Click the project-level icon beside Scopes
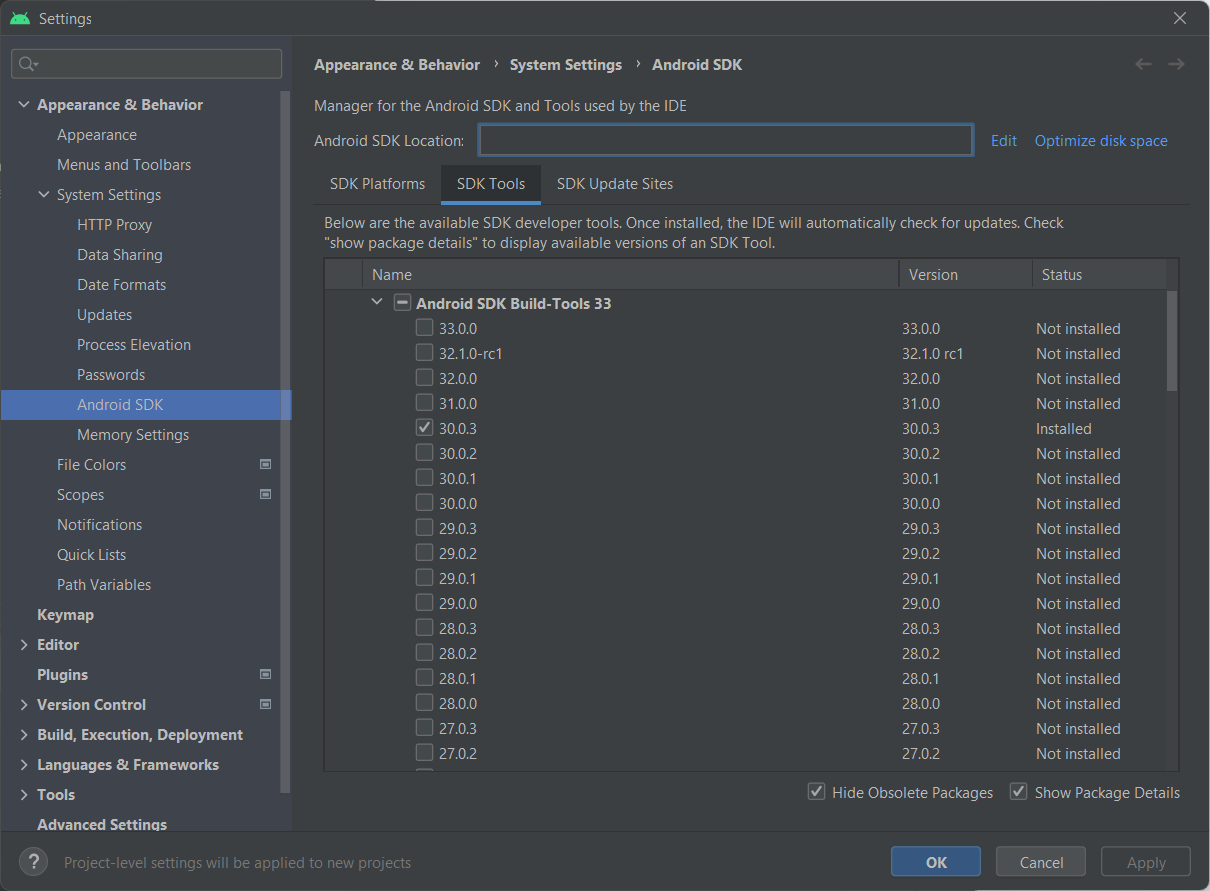The width and height of the screenshot is (1210, 891). (265, 494)
